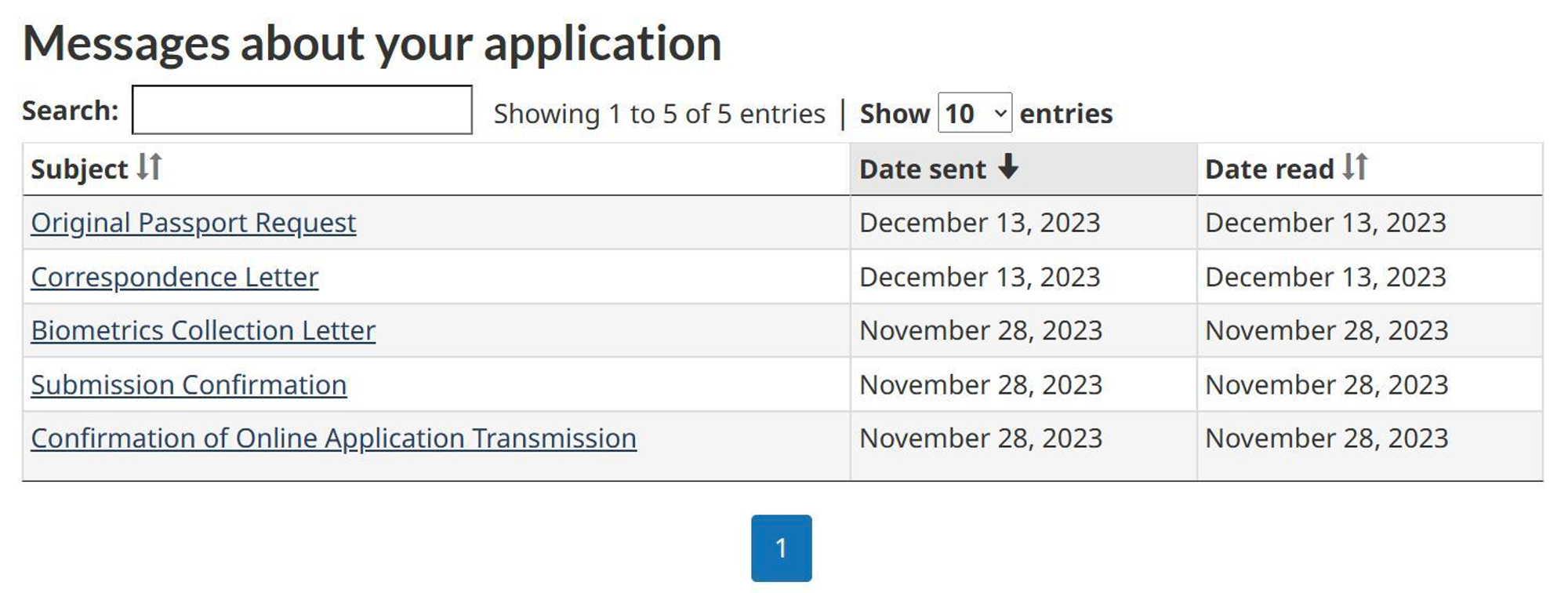Viewport: 1568px width, 593px height.
Task: View the Biometrics Collection Letter
Action: [203, 331]
